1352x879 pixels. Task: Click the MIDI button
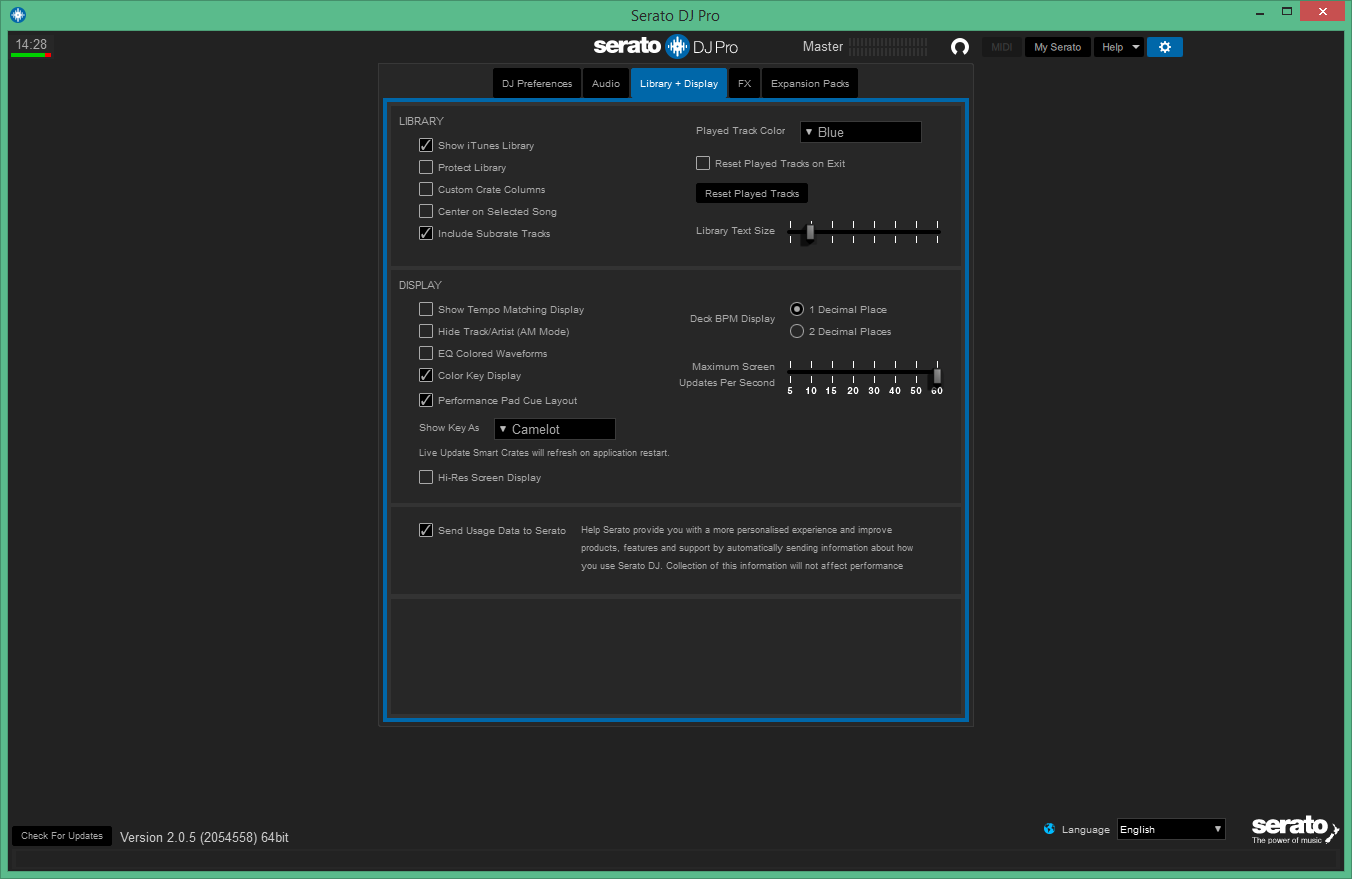[1002, 47]
